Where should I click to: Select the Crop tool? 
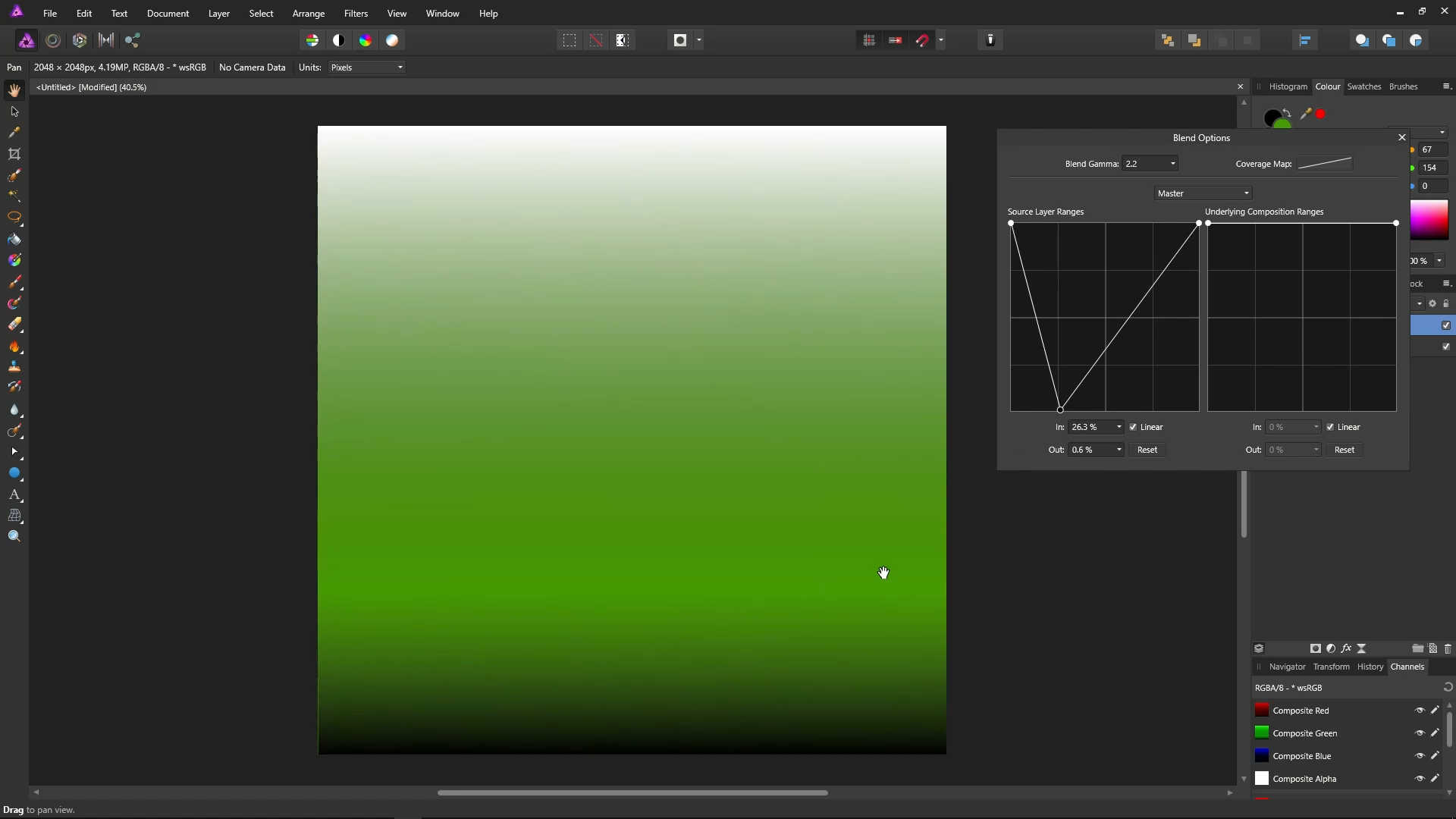pos(14,154)
